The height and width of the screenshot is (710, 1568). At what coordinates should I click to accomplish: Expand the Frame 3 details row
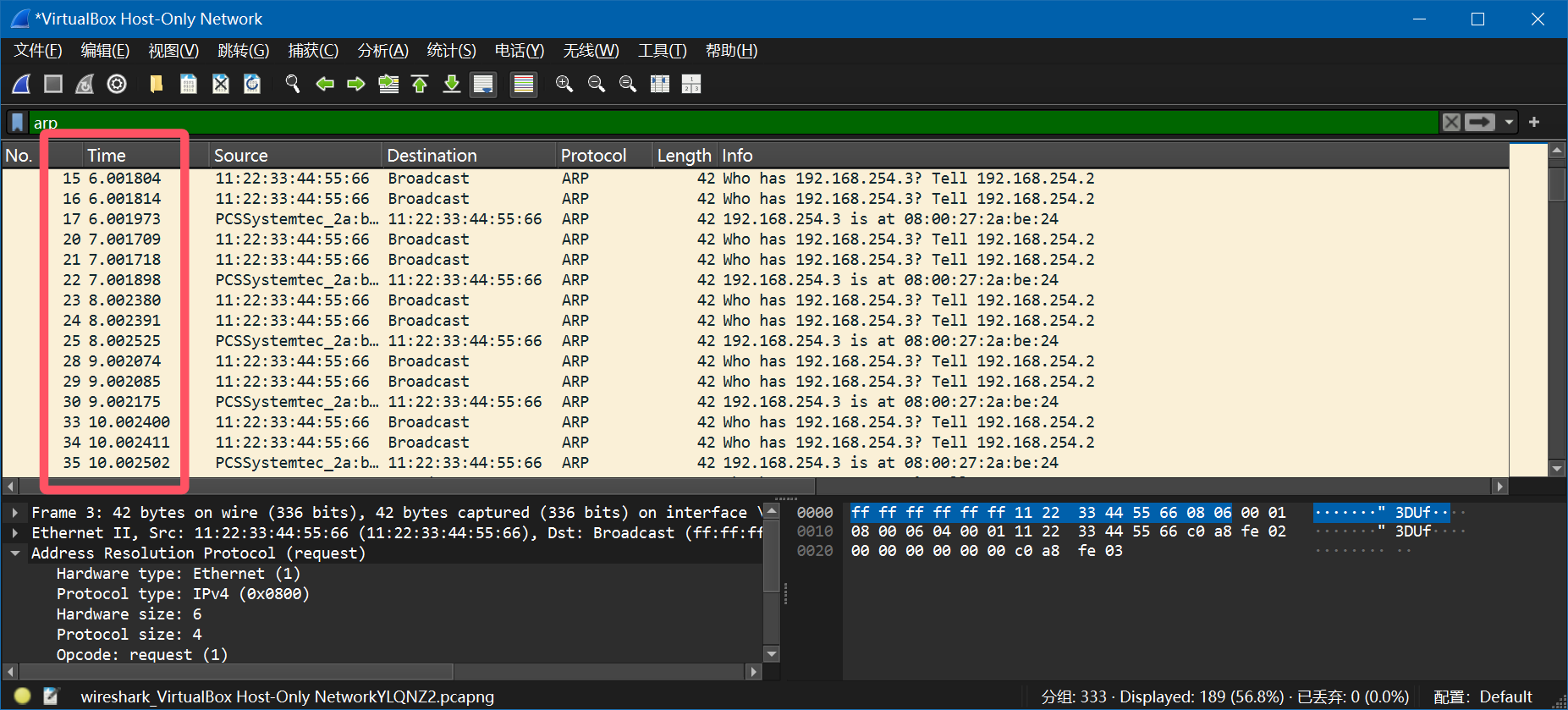click(15, 513)
